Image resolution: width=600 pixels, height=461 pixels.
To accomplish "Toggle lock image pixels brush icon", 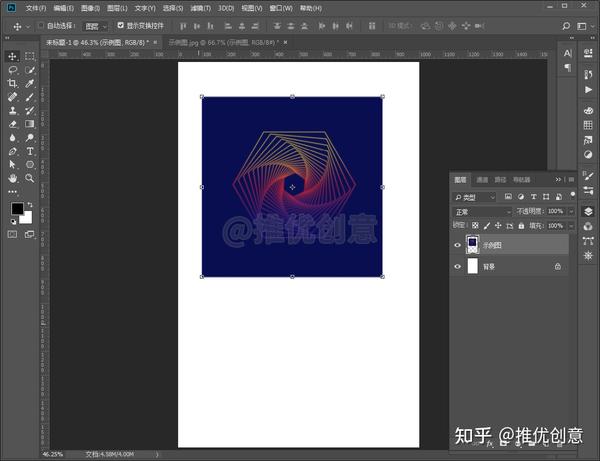I will (486, 226).
